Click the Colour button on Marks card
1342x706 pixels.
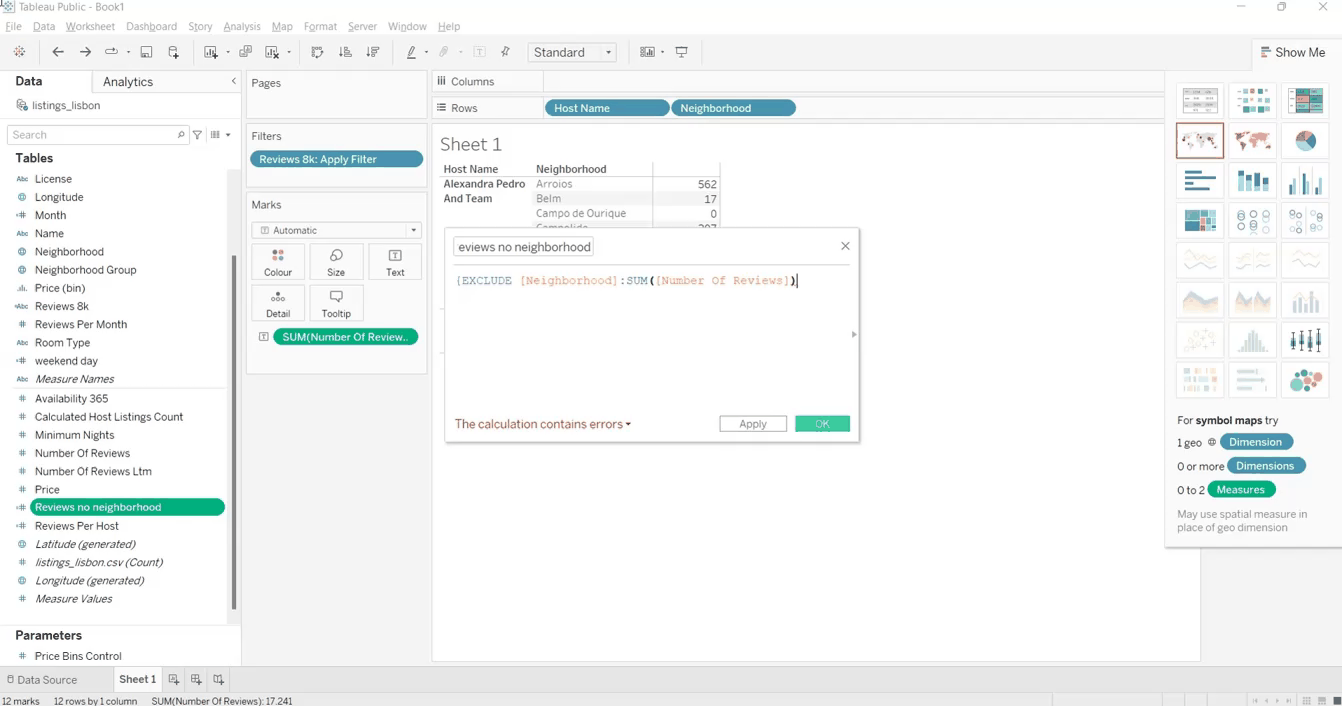(x=278, y=262)
